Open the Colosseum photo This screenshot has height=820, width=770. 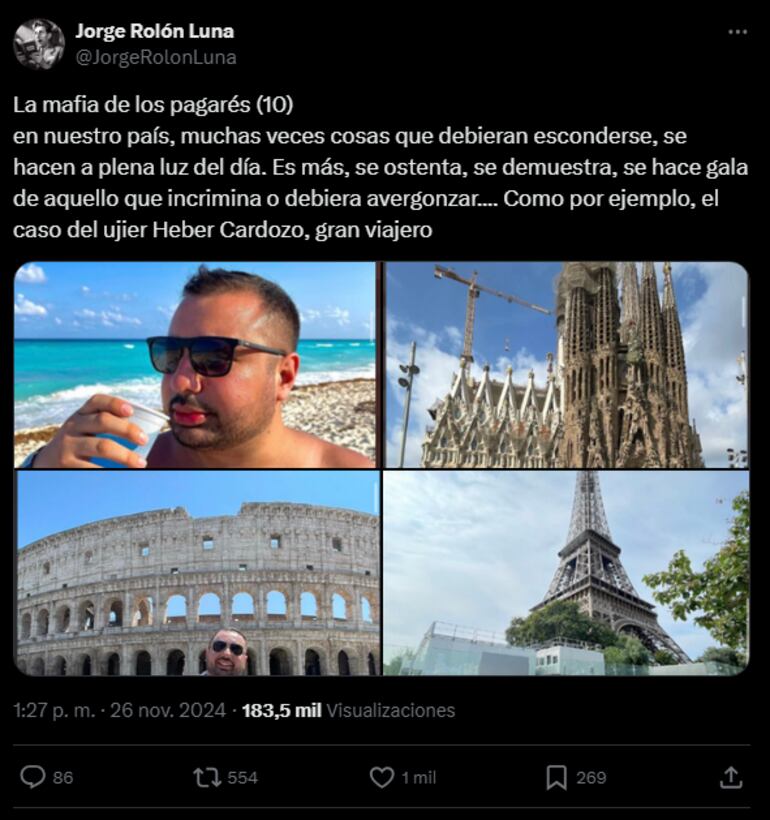[x=198, y=573]
